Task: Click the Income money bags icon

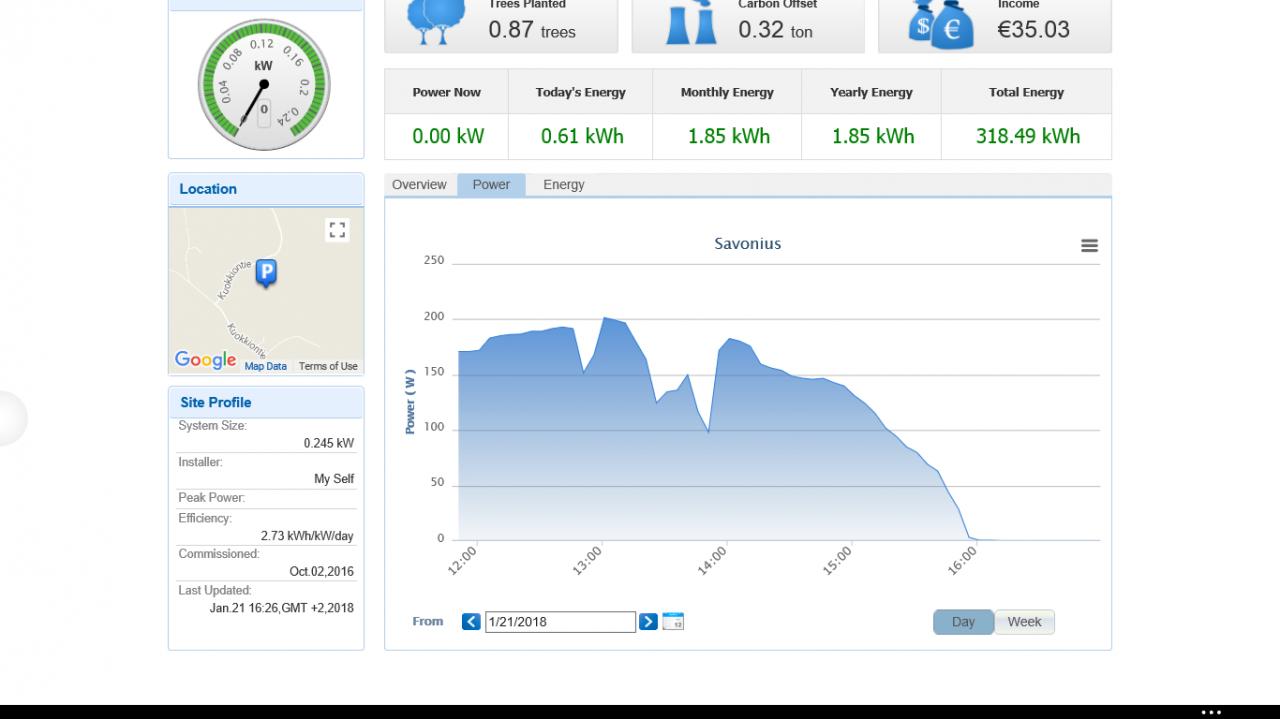Action: [x=940, y=24]
